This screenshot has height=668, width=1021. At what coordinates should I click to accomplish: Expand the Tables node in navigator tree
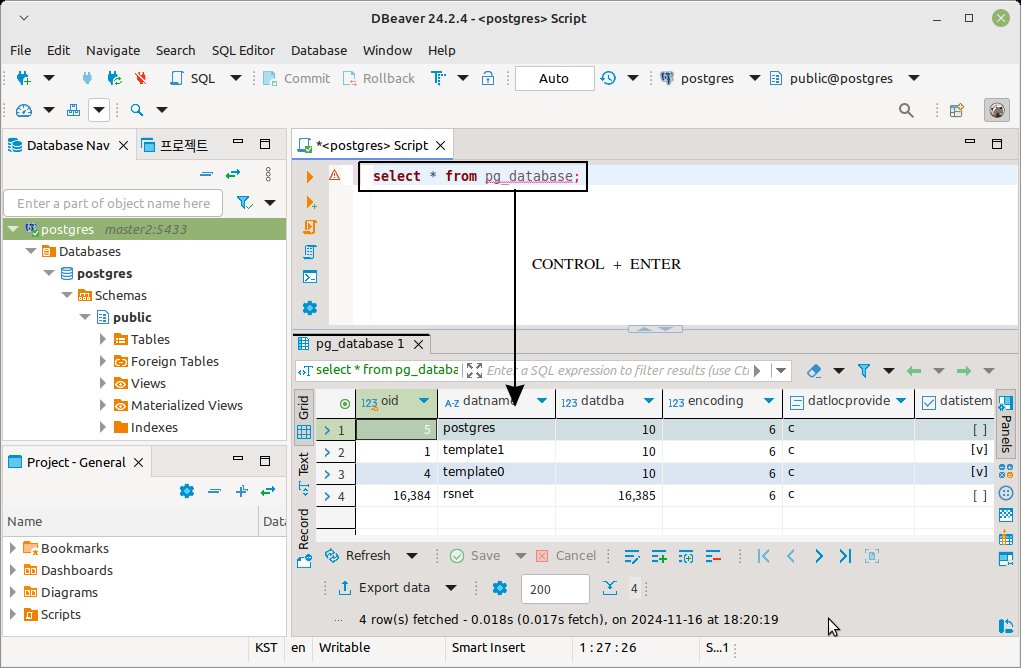coord(103,339)
